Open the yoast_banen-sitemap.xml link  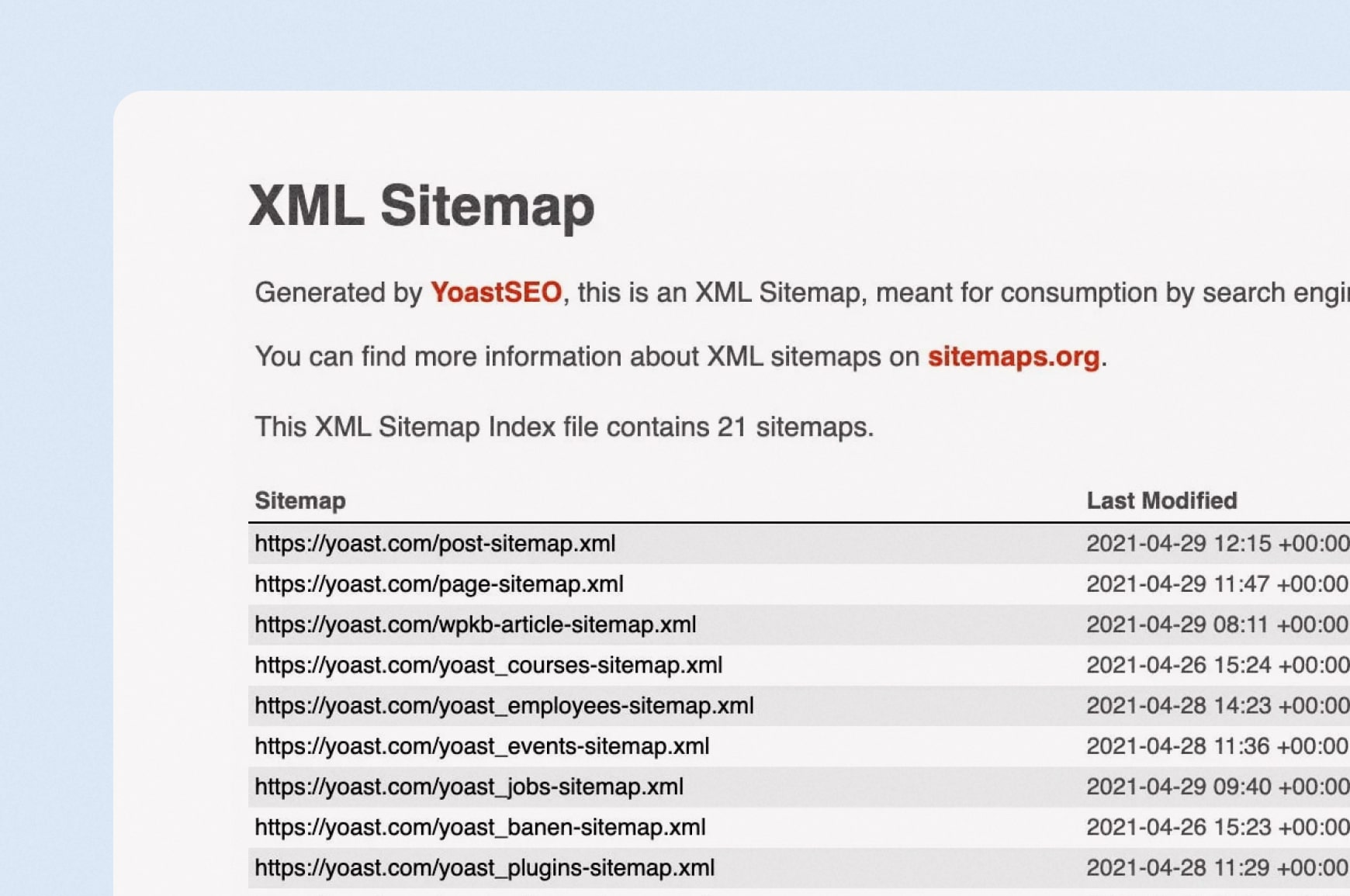(x=479, y=827)
